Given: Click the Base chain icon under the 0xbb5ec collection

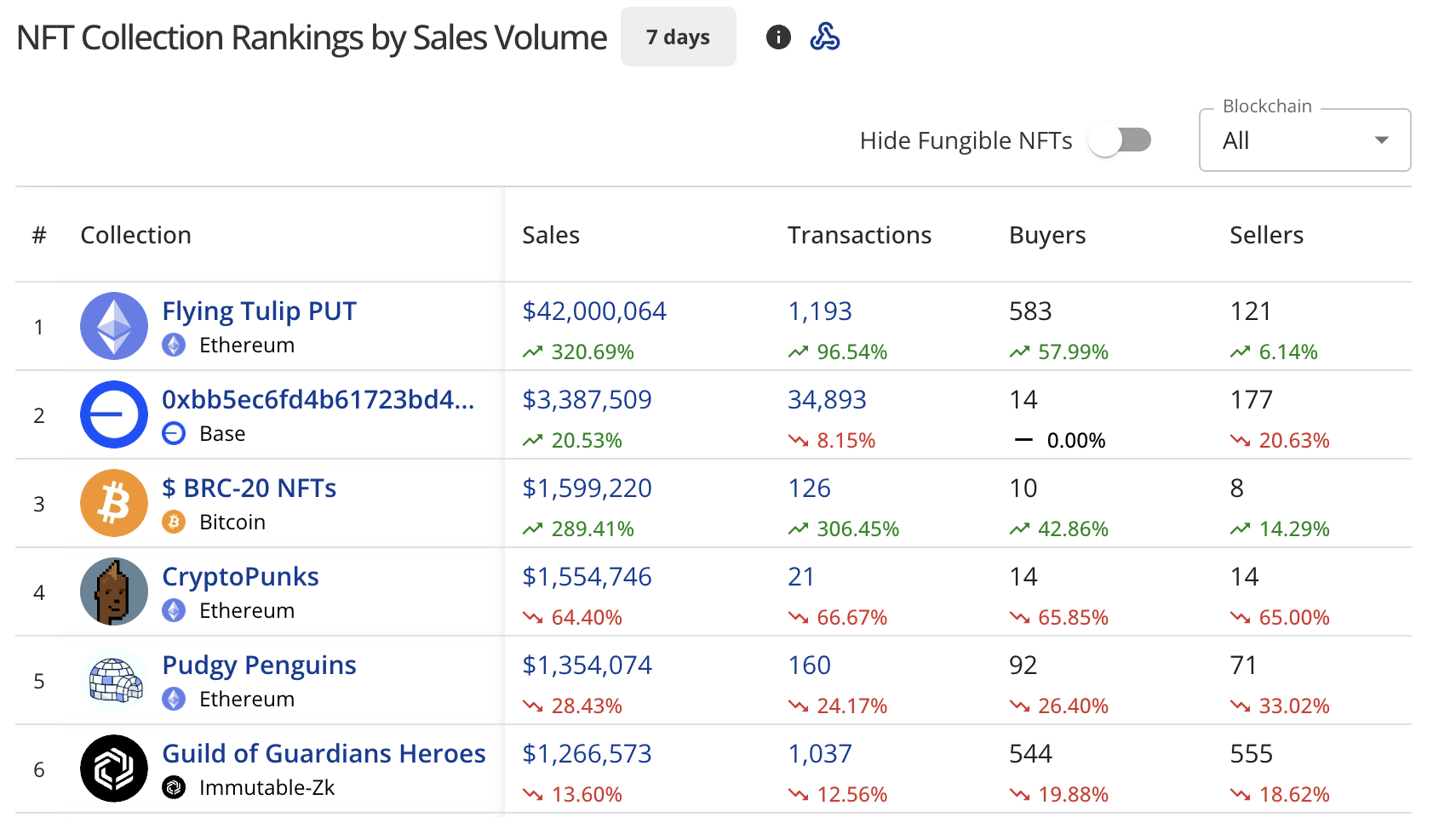Looking at the screenshot, I should point(174,433).
